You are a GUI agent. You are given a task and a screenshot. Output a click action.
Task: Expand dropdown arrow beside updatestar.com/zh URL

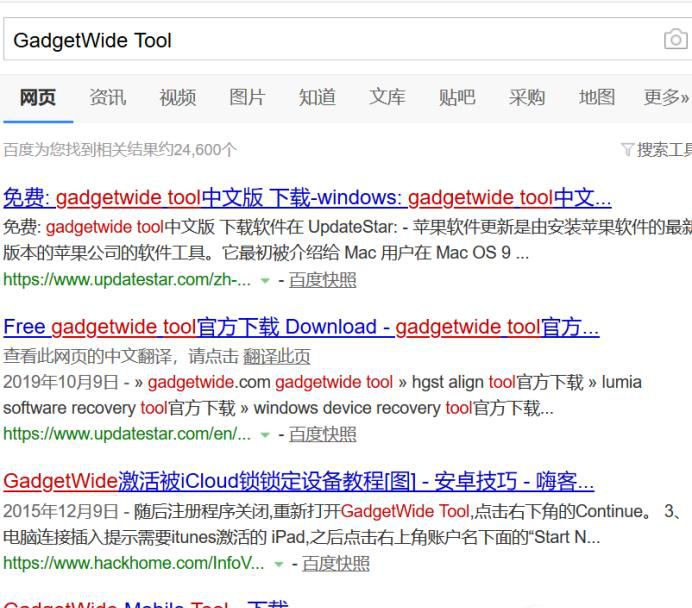pos(265,281)
